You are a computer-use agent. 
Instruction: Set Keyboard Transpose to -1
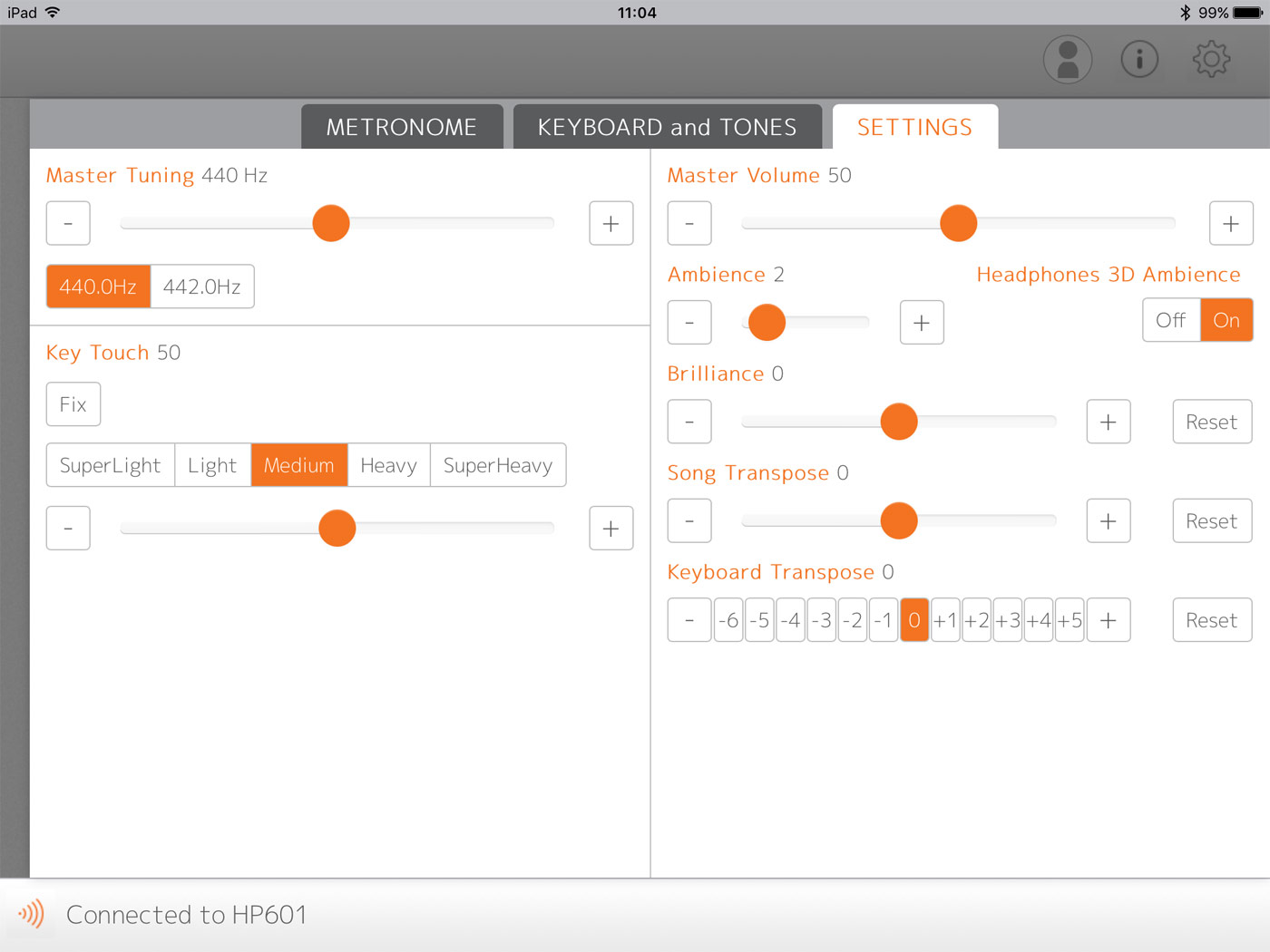coord(884,620)
